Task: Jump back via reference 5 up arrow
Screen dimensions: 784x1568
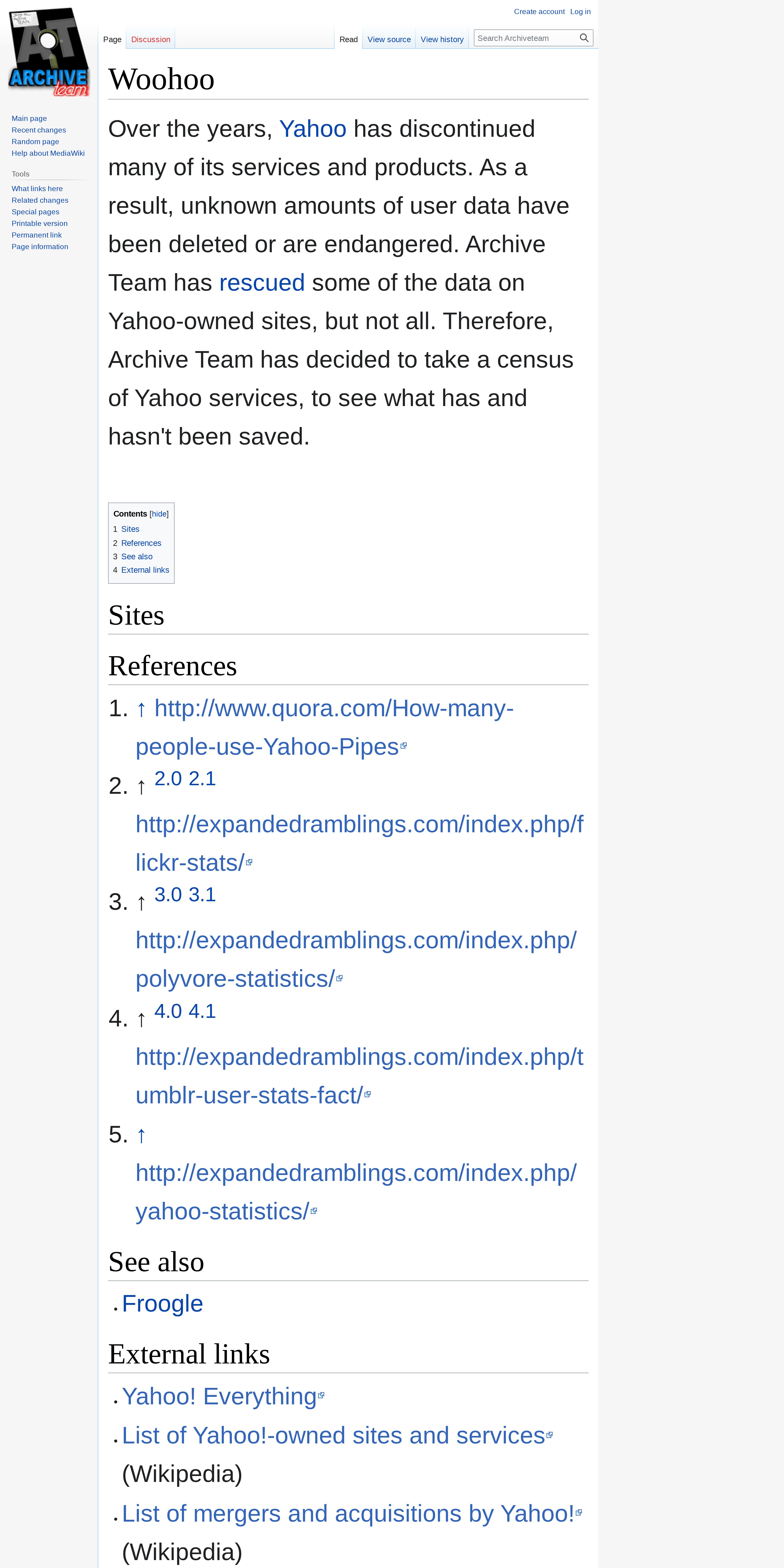Action: [x=141, y=1135]
